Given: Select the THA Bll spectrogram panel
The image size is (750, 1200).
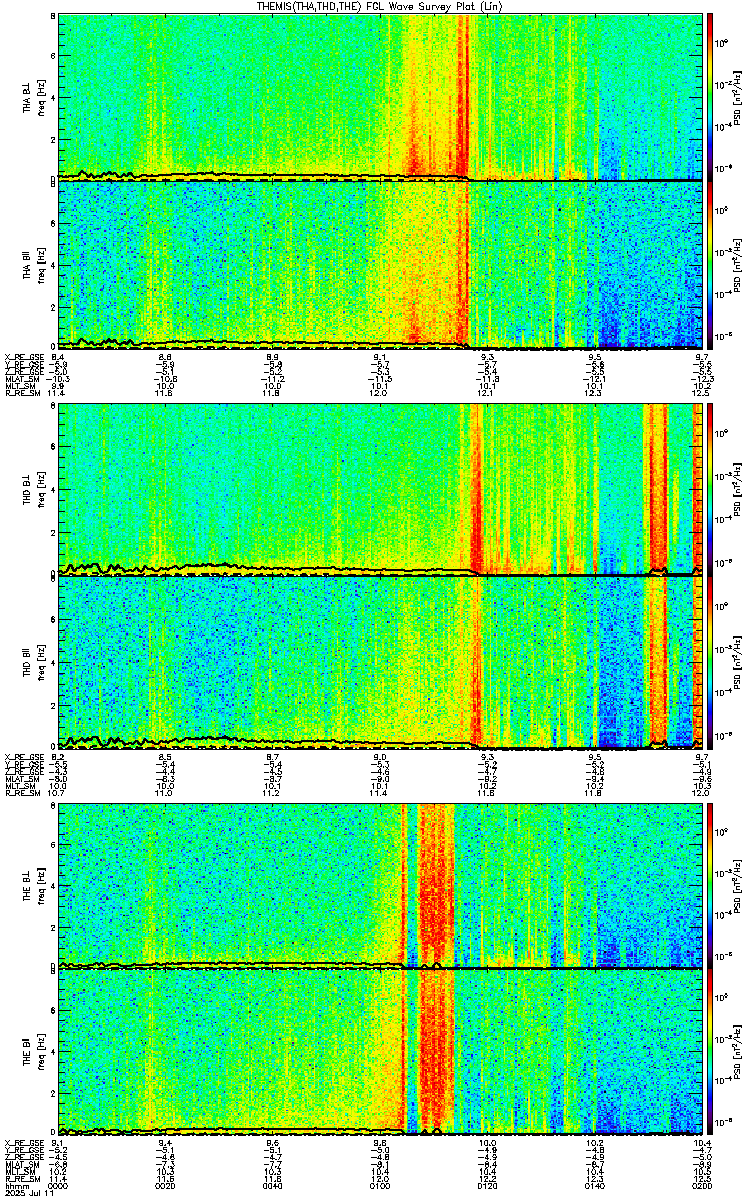Looking at the screenshot, I should (x=379, y=264).
